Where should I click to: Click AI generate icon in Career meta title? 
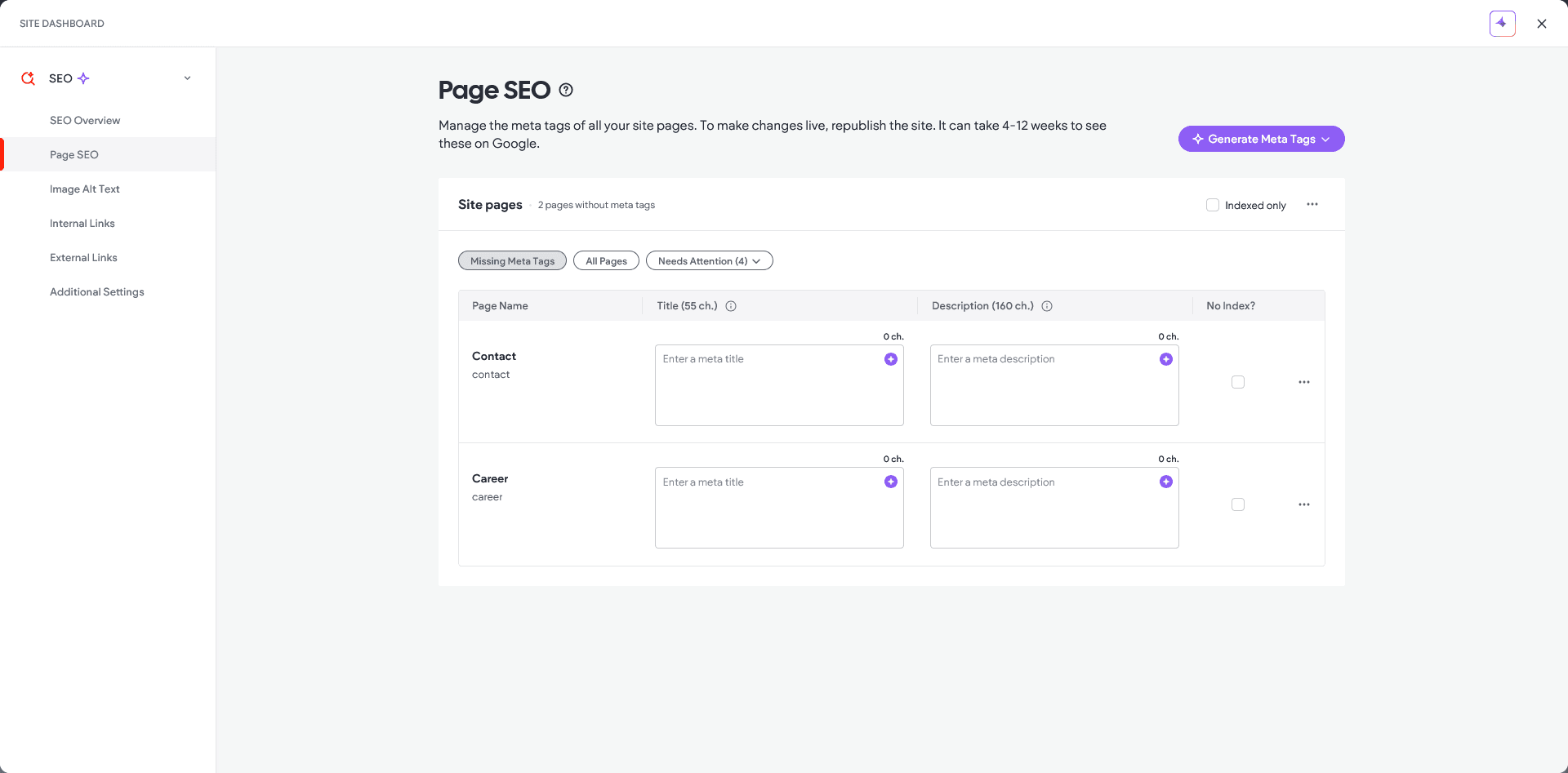[890, 482]
